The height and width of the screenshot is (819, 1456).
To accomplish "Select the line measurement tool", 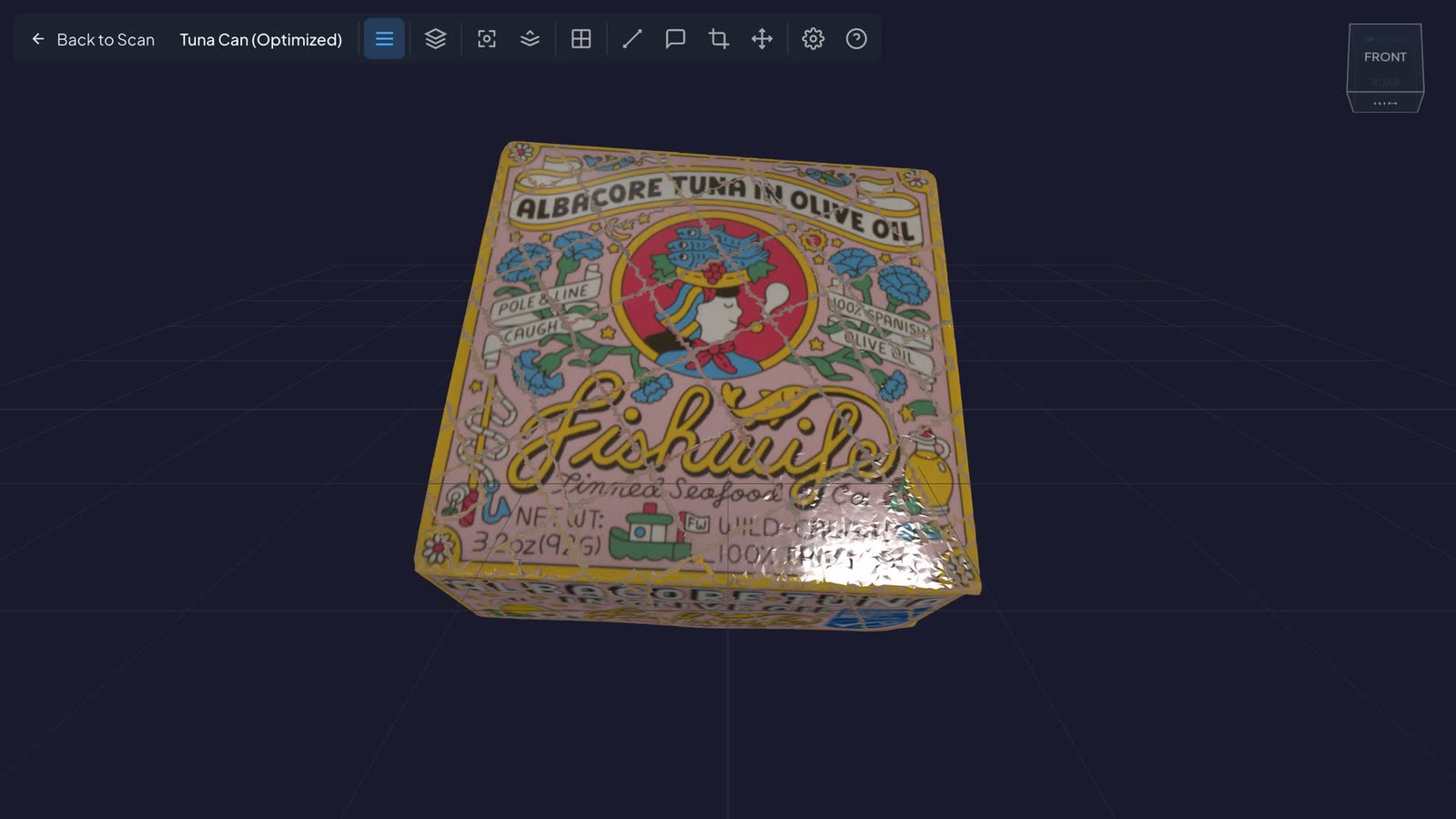I will (632, 39).
